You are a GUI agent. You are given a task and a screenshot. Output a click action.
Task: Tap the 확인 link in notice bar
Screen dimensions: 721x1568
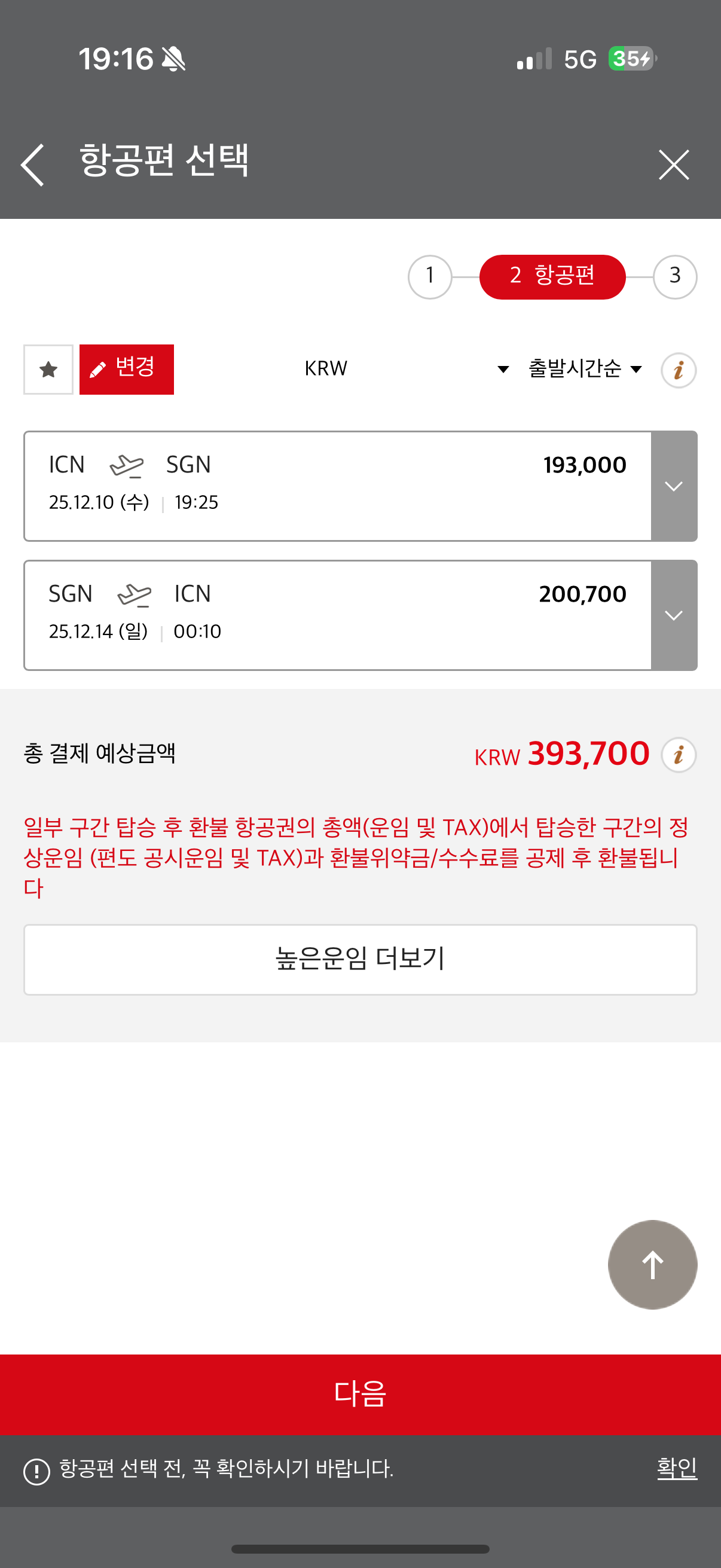(677, 1468)
